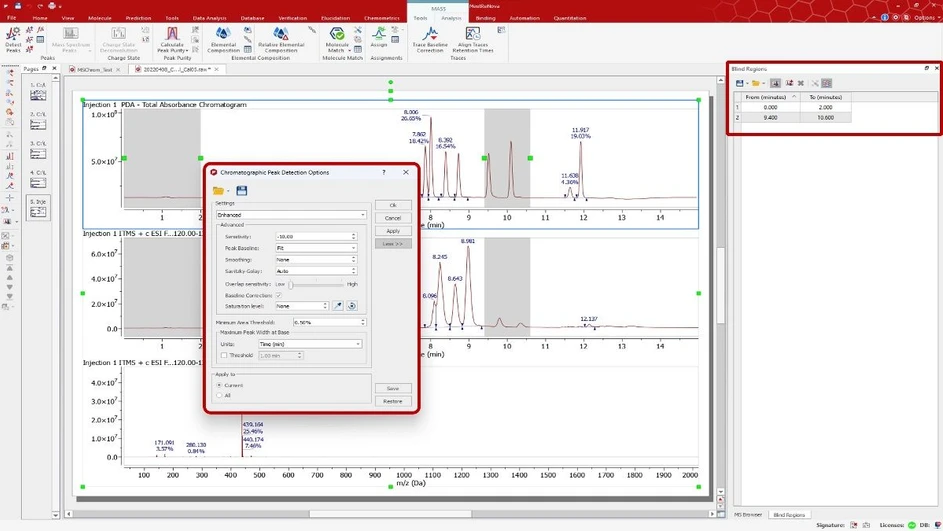Click the delete blind region X icon

(800, 83)
